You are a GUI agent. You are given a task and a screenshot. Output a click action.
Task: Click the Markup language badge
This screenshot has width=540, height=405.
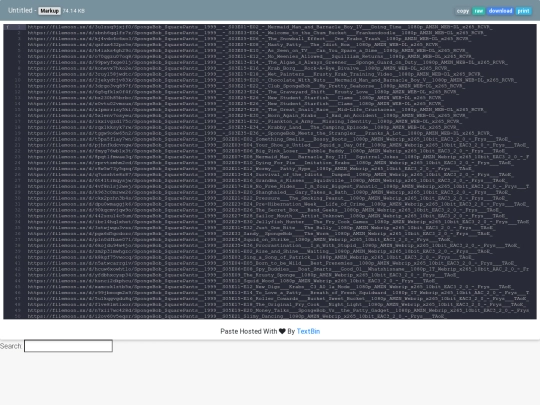tap(49, 11)
